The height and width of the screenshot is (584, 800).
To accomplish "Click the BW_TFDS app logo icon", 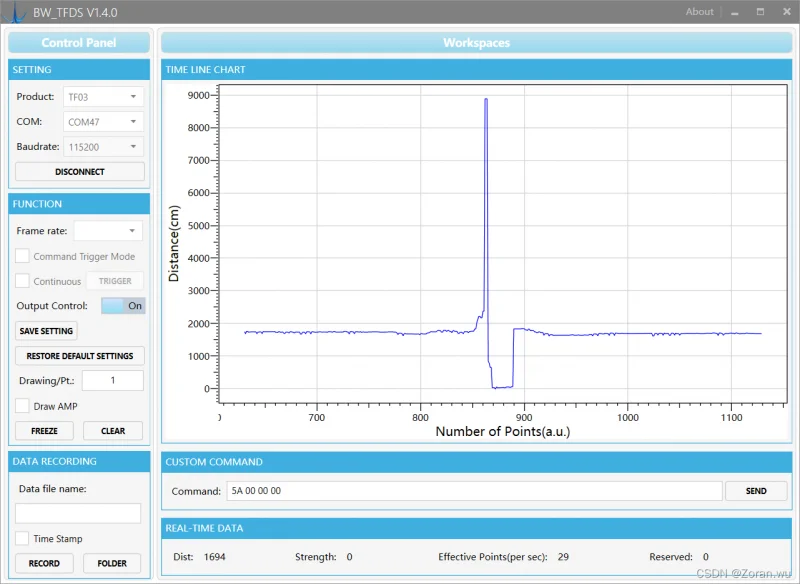I will [15, 12].
